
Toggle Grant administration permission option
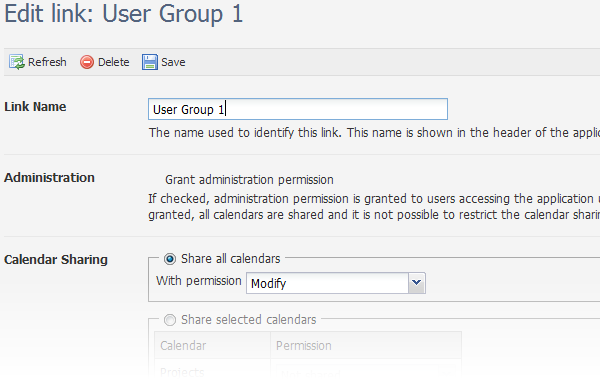(x=249, y=180)
